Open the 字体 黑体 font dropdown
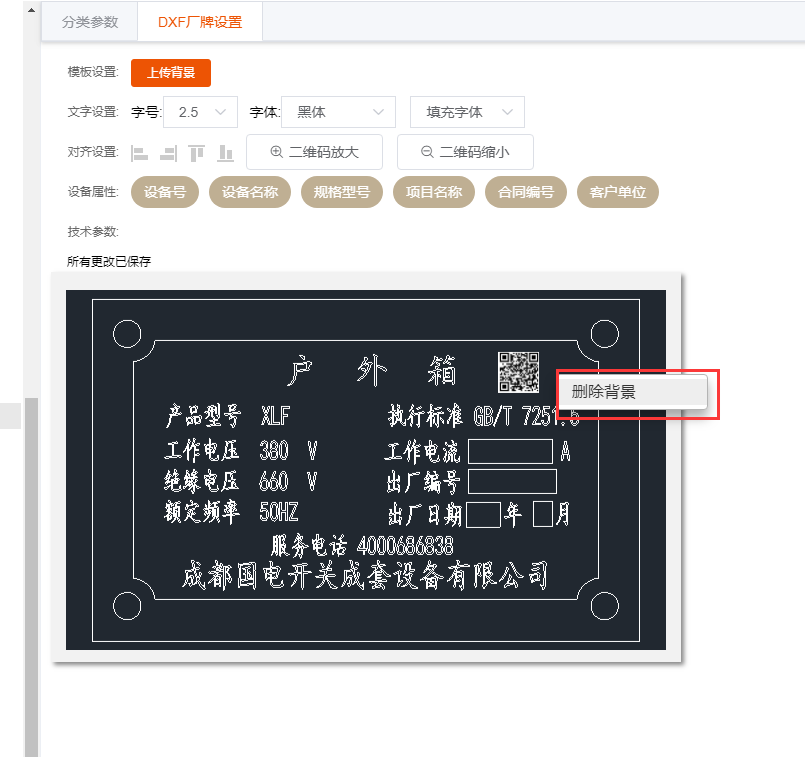This screenshot has height=757, width=805. tap(339, 112)
